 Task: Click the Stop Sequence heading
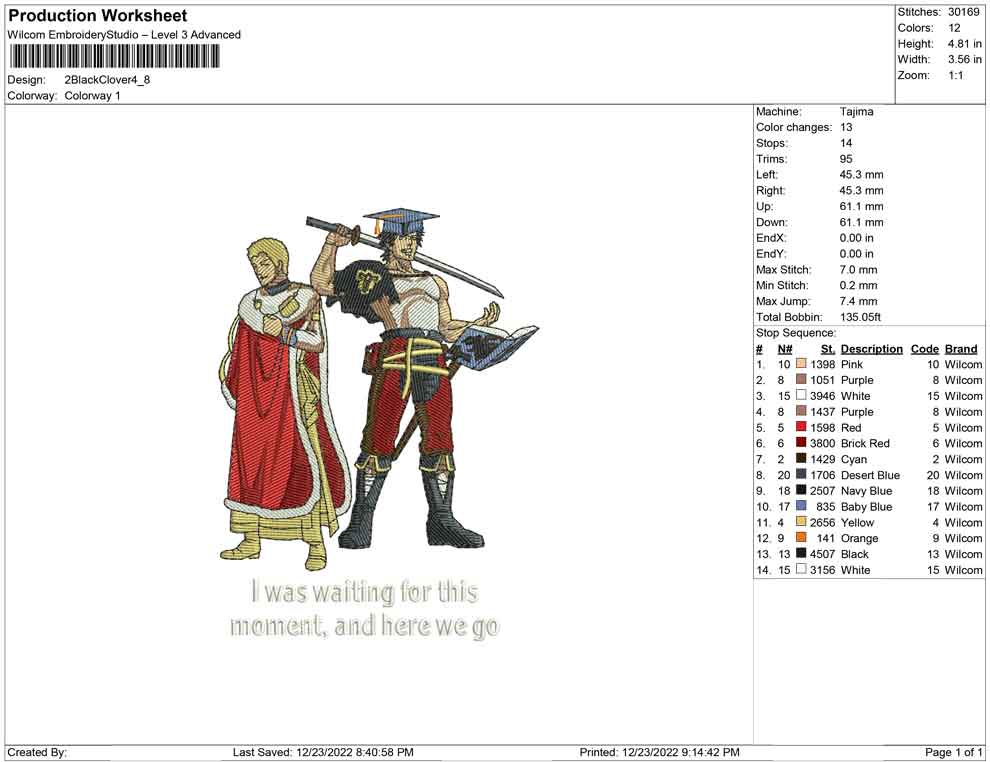click(796, 333)
